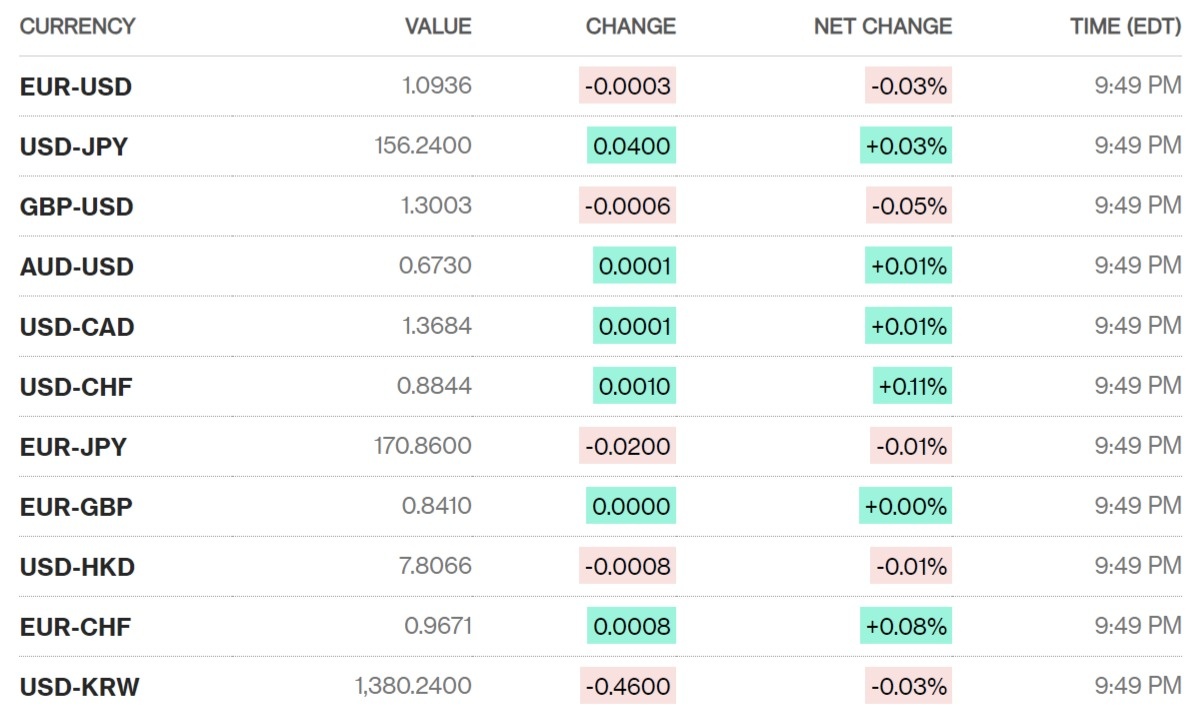Select the GBP-USD currency row link

click(x=76, y=207)
